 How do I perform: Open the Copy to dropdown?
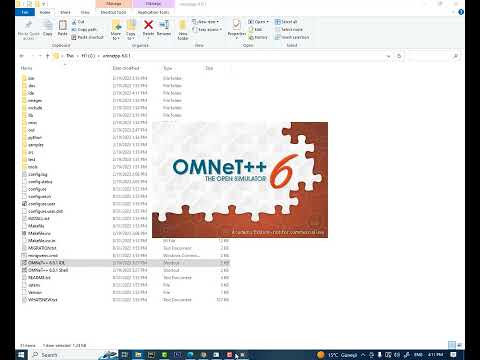point(131,30)
